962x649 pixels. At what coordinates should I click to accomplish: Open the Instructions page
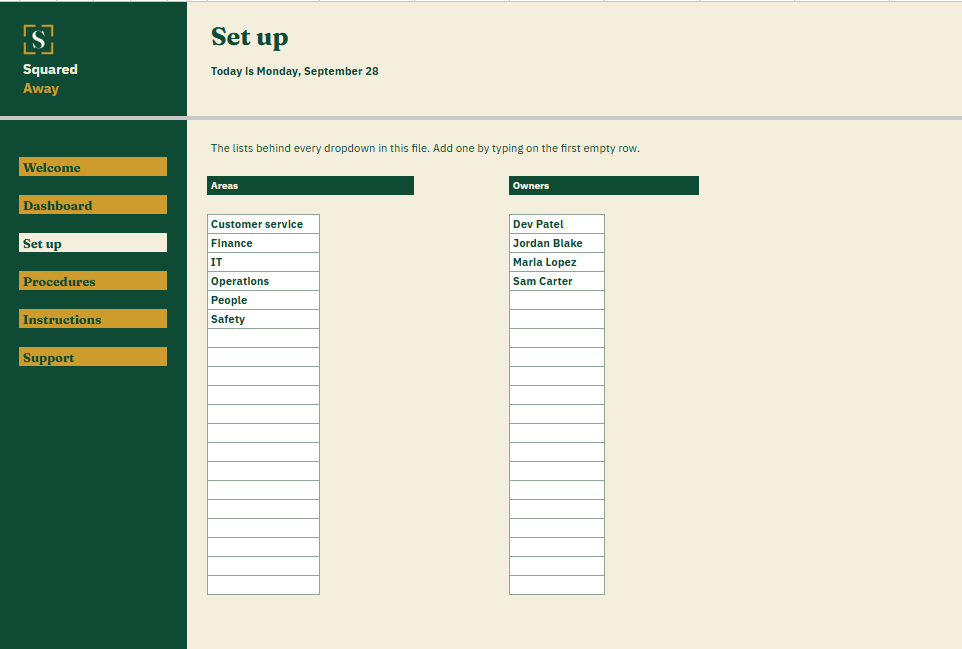93,319
